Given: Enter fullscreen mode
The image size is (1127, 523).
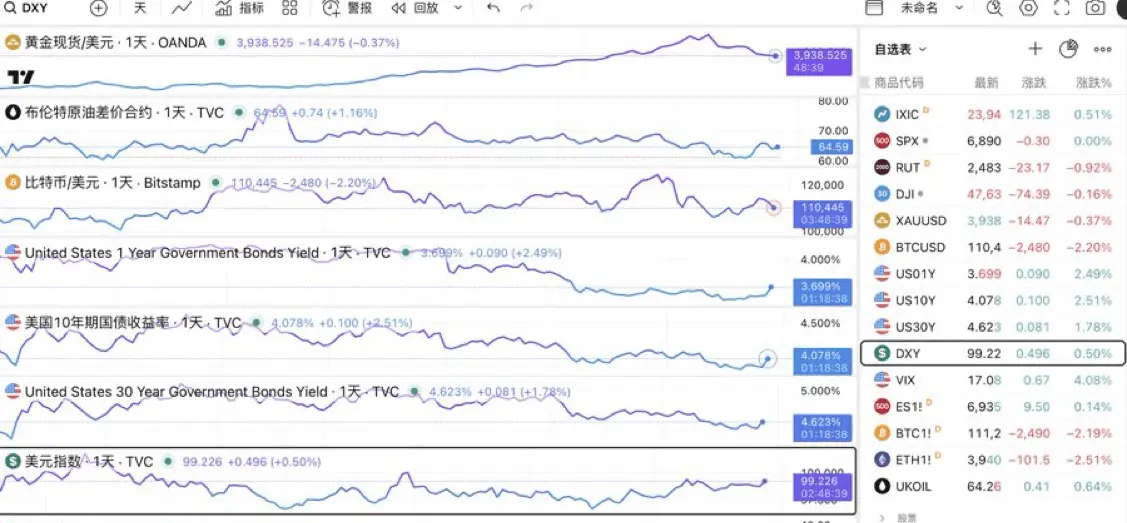Looking at the screenshot, I should click(1062, 9).
